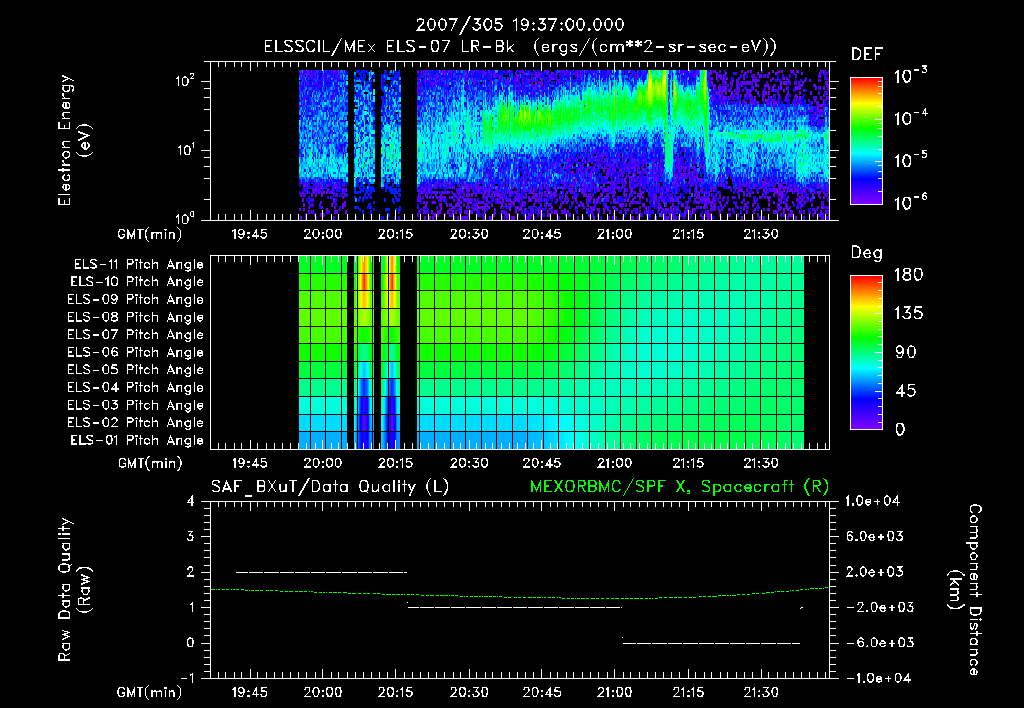Click the Electron Energy (eV) axis label
Image resolution: width=1024 pixels, height=708 pixels.
pos(74,140)
